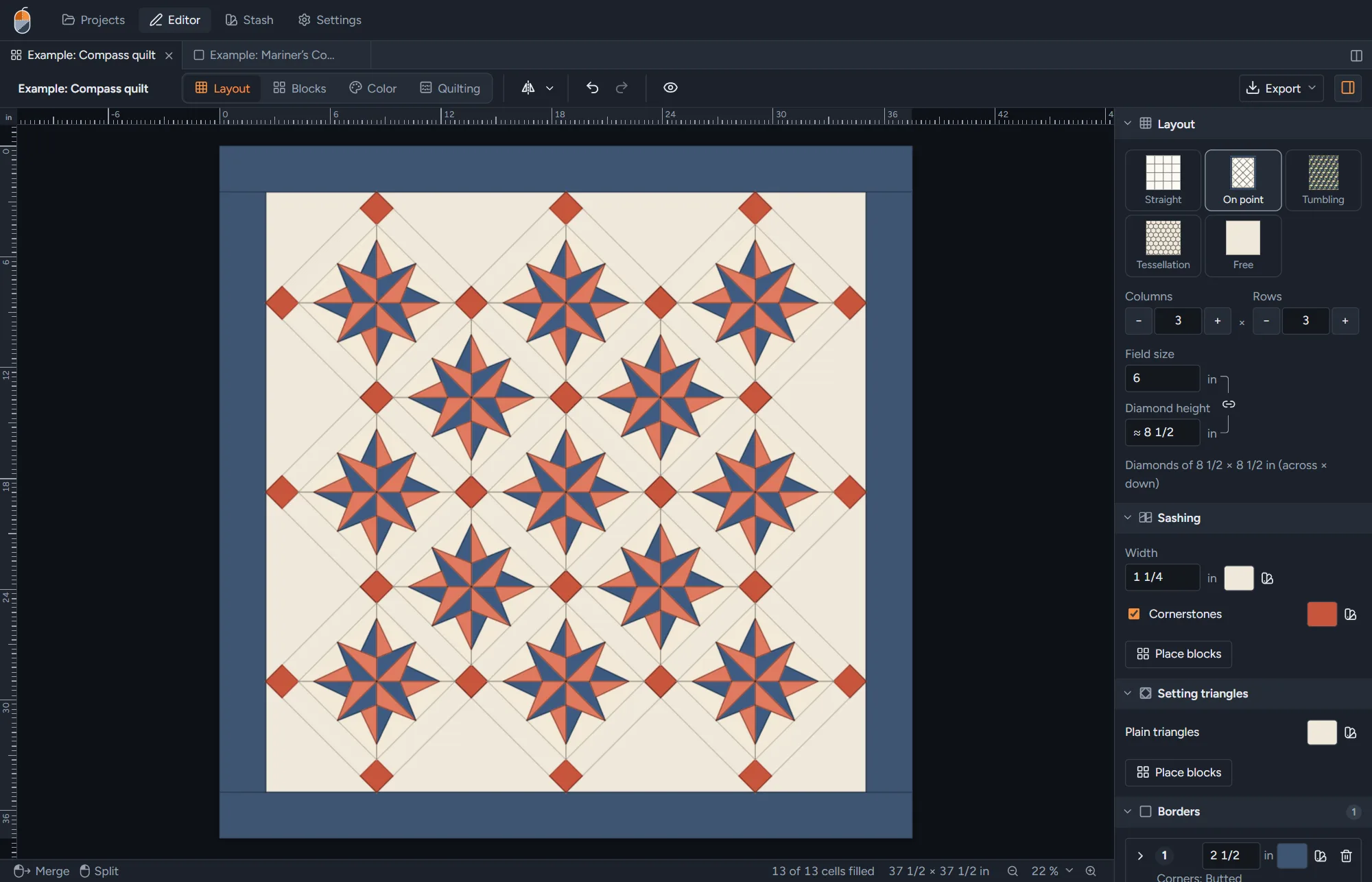Click the center star block in quilt

pyautogui.click(x=566, y=492)
